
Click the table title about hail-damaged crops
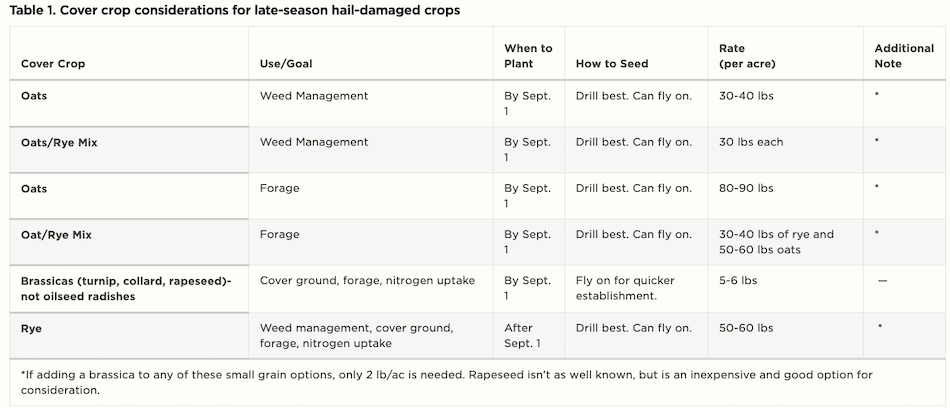pyautogui.click(x=235, y=10)
